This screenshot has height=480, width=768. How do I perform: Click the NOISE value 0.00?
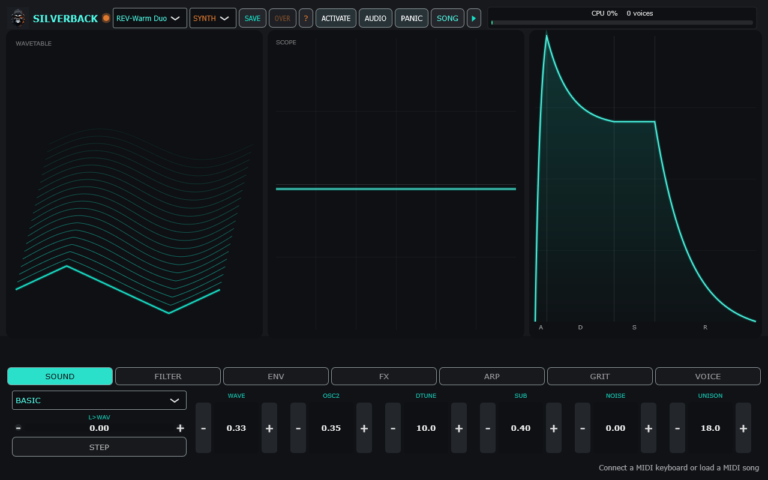click(x=615, y=428)
